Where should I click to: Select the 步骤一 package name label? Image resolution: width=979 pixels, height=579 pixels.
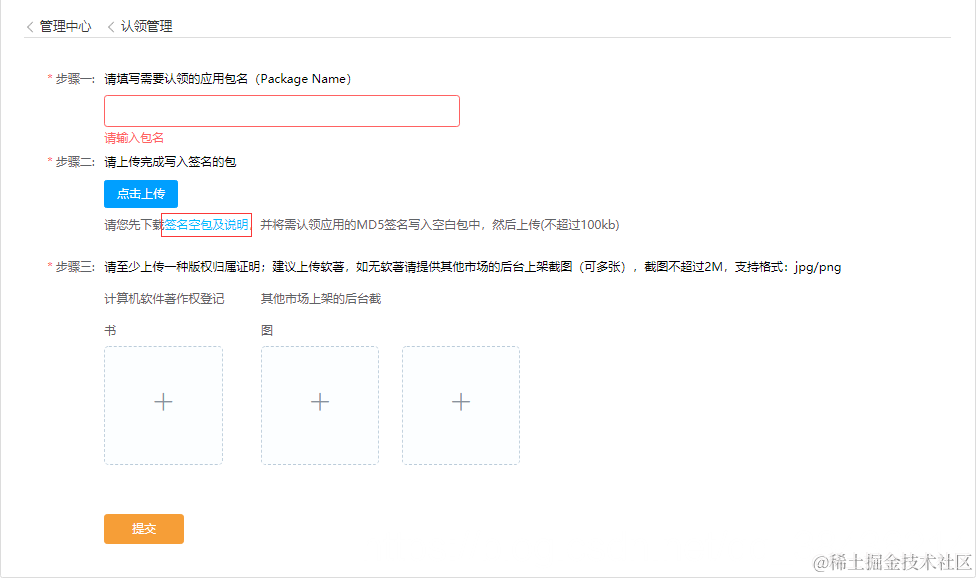(74, 78)
